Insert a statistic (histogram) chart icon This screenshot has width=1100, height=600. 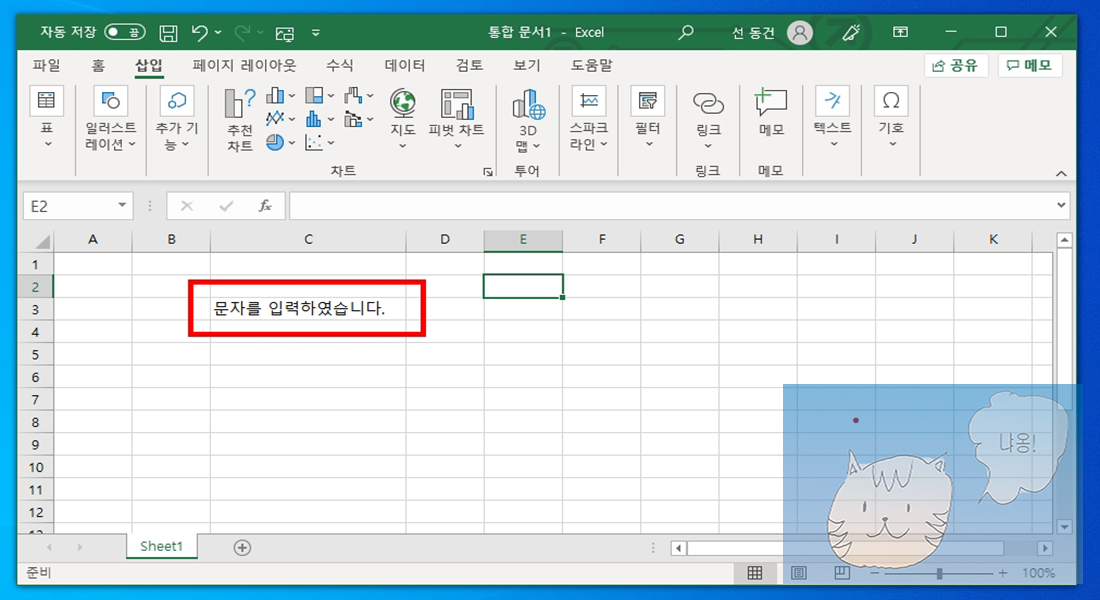click(314, 119)
